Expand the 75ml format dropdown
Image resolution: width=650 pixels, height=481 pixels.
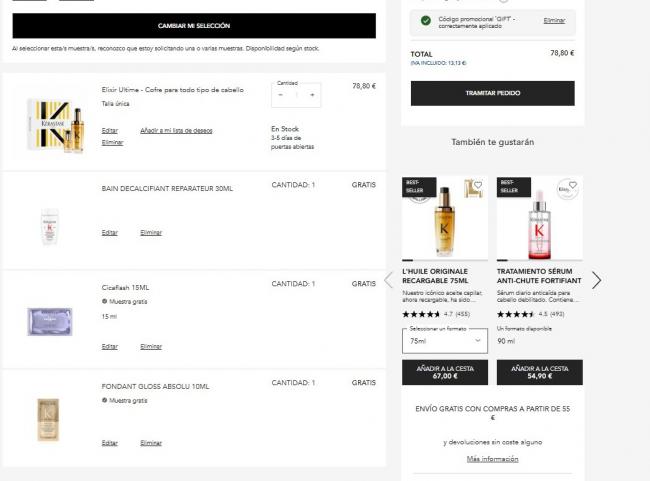tap(444, 341)
